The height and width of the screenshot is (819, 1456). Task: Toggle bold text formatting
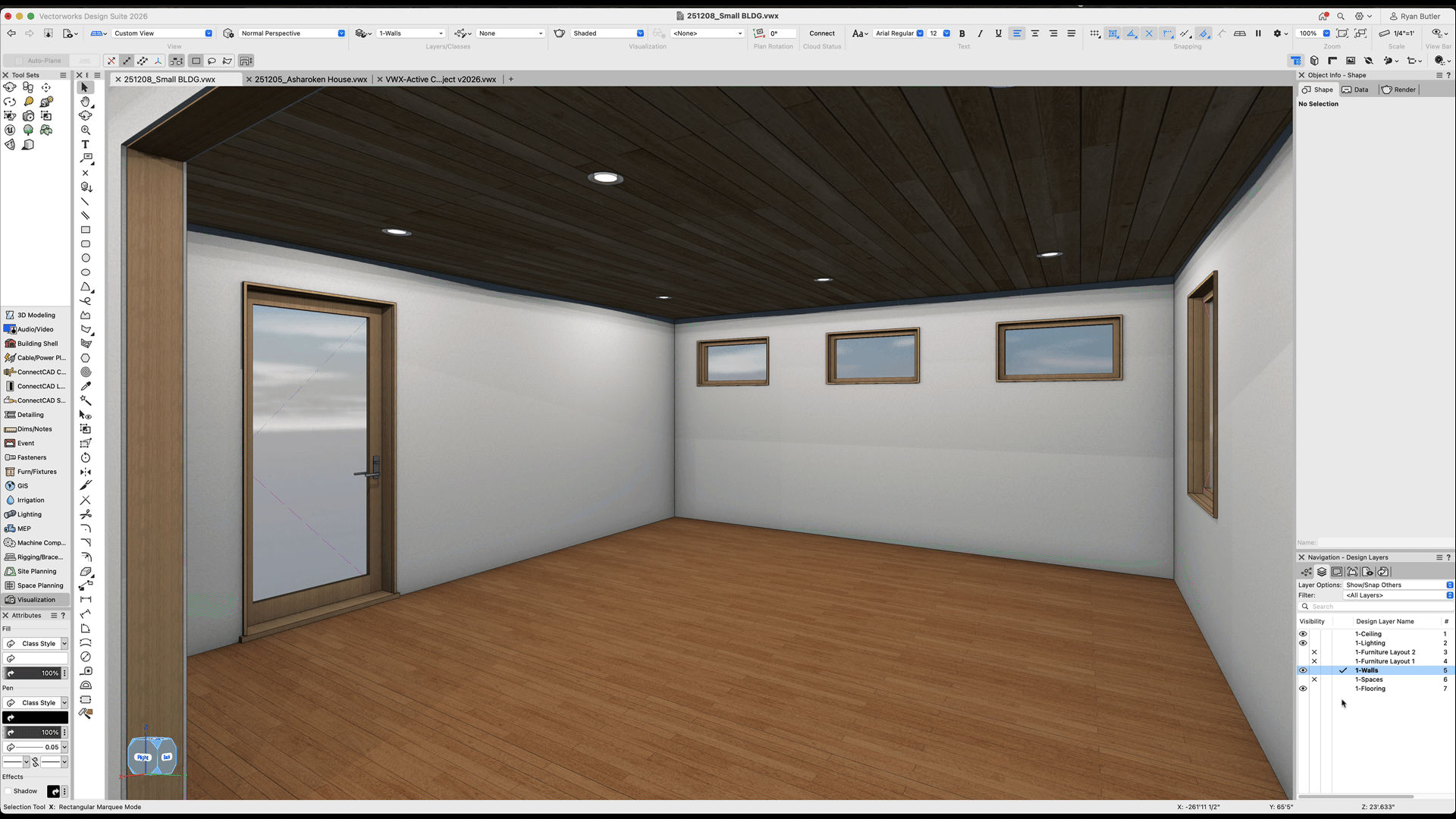pos(962,33)
